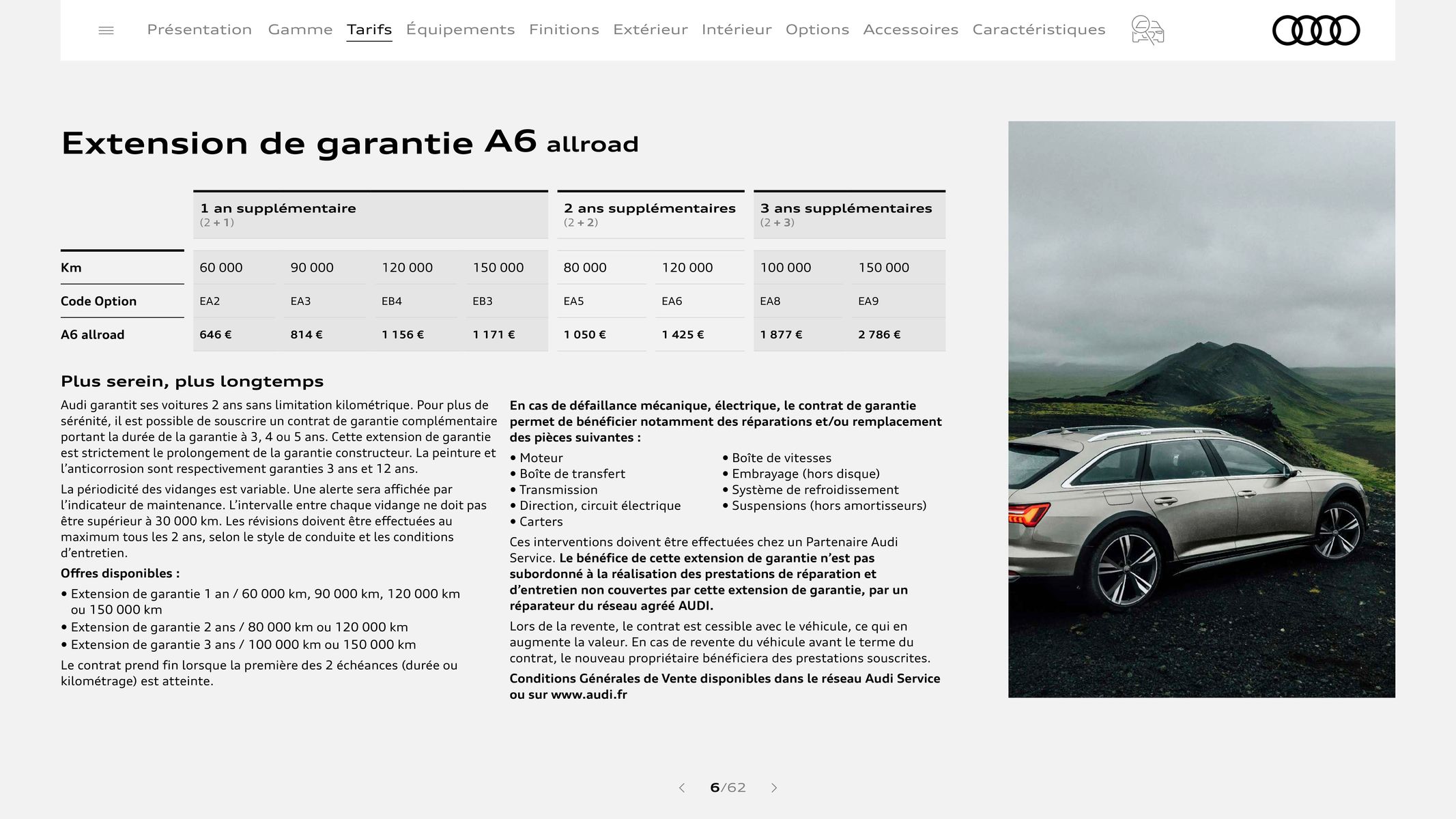
Task: Click the 100 000 km cell
Action: tap(786, 268)
